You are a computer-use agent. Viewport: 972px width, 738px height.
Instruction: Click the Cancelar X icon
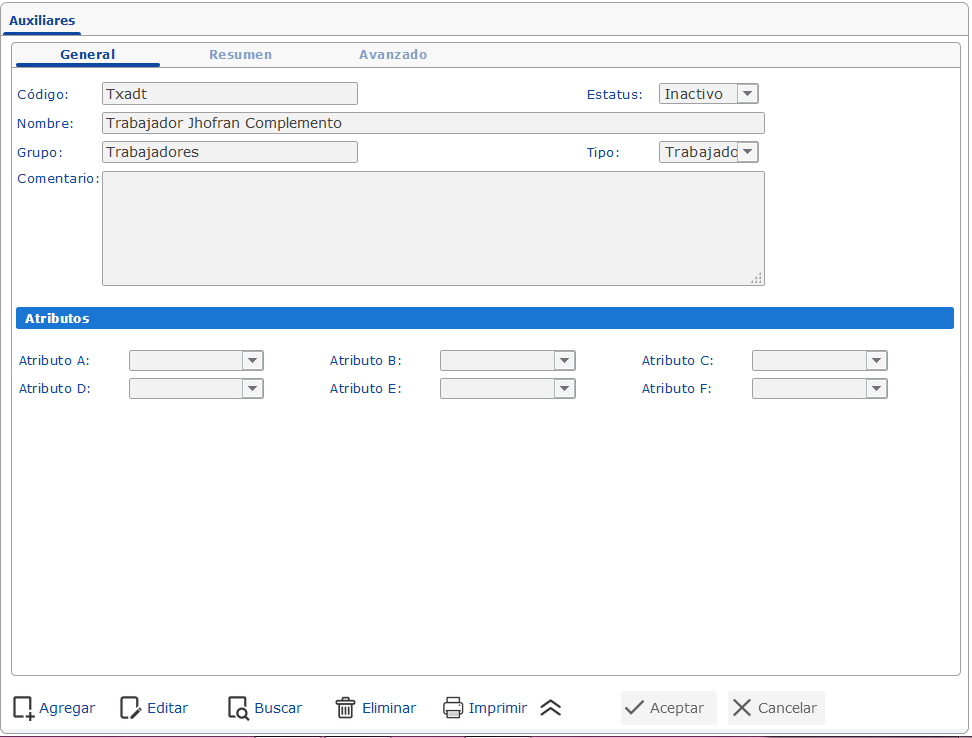pos(741,708)
